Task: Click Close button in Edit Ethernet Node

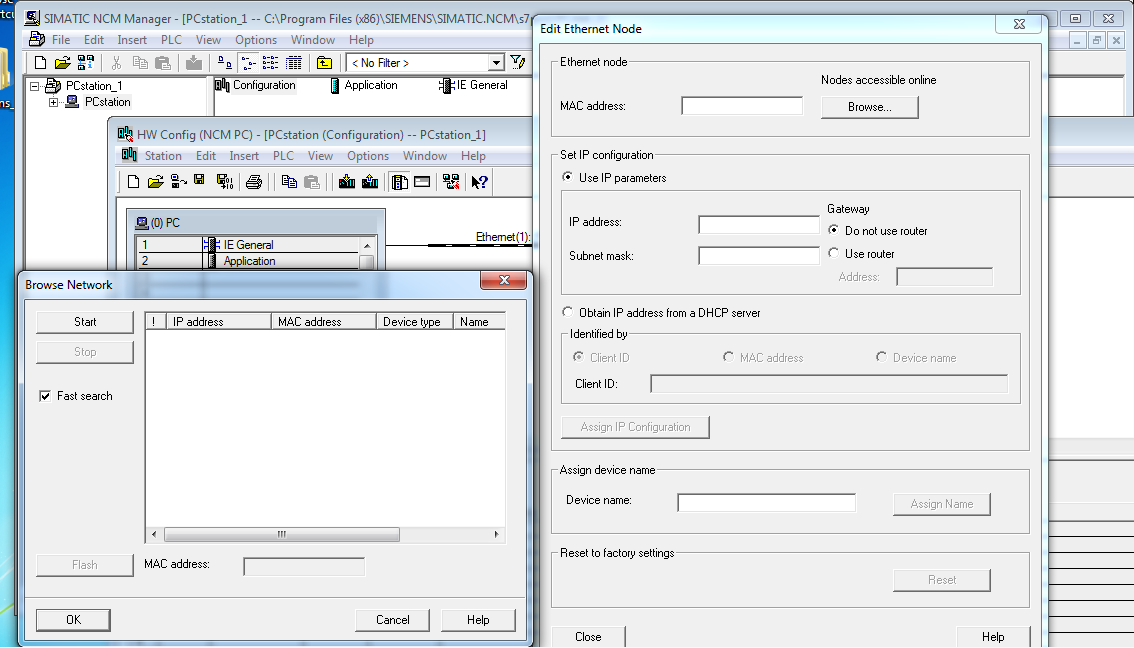Action: pyautogui.click(x=588, y=636)
